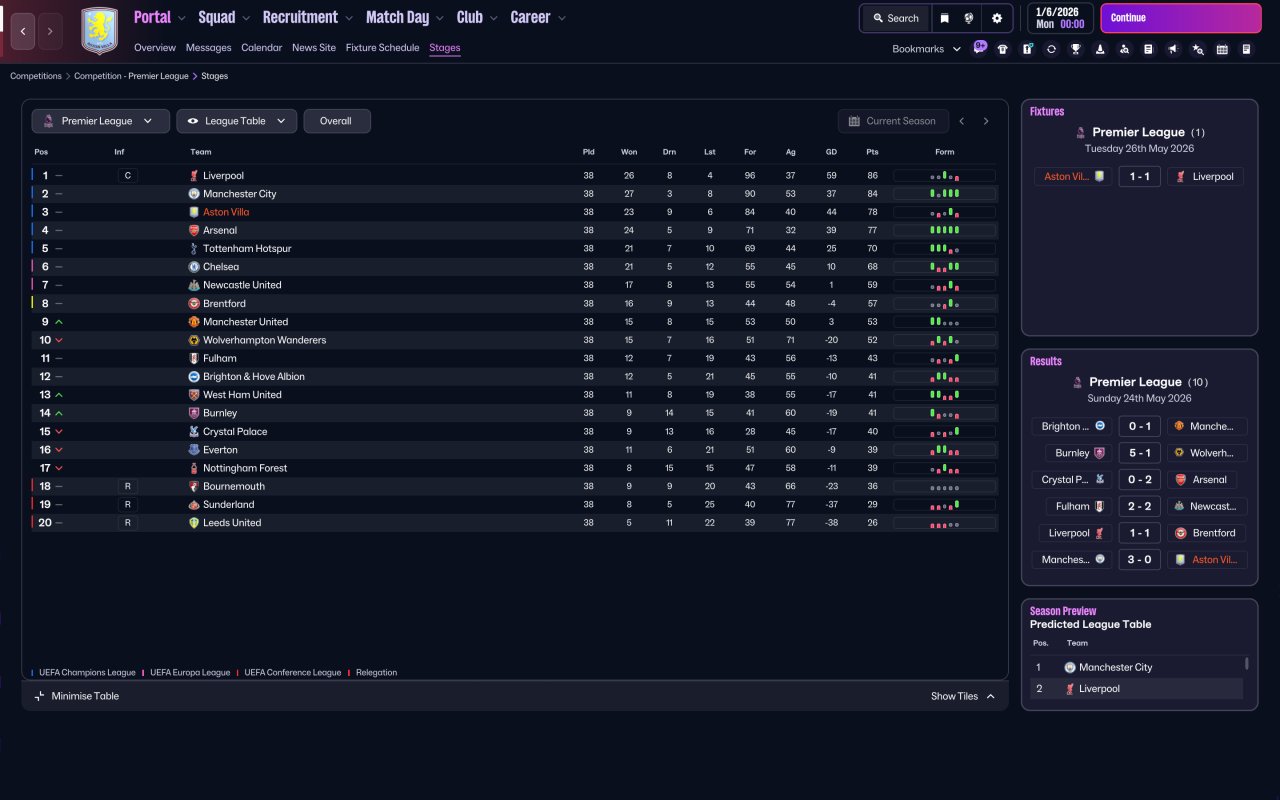
Task: Open the shirt bookmark icon
Action: 1003,49
